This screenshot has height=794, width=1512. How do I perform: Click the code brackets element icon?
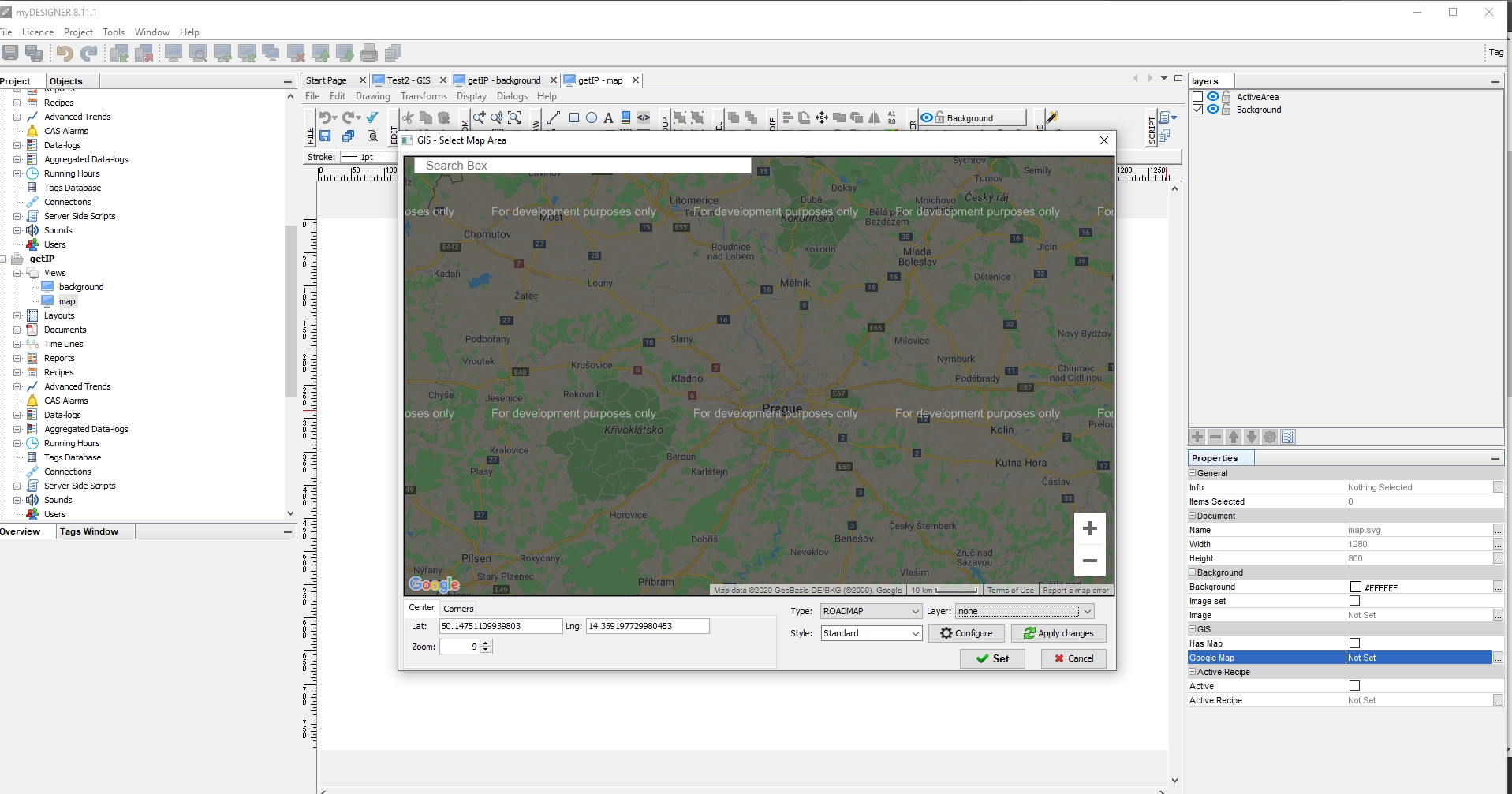(x=644, y=117)
